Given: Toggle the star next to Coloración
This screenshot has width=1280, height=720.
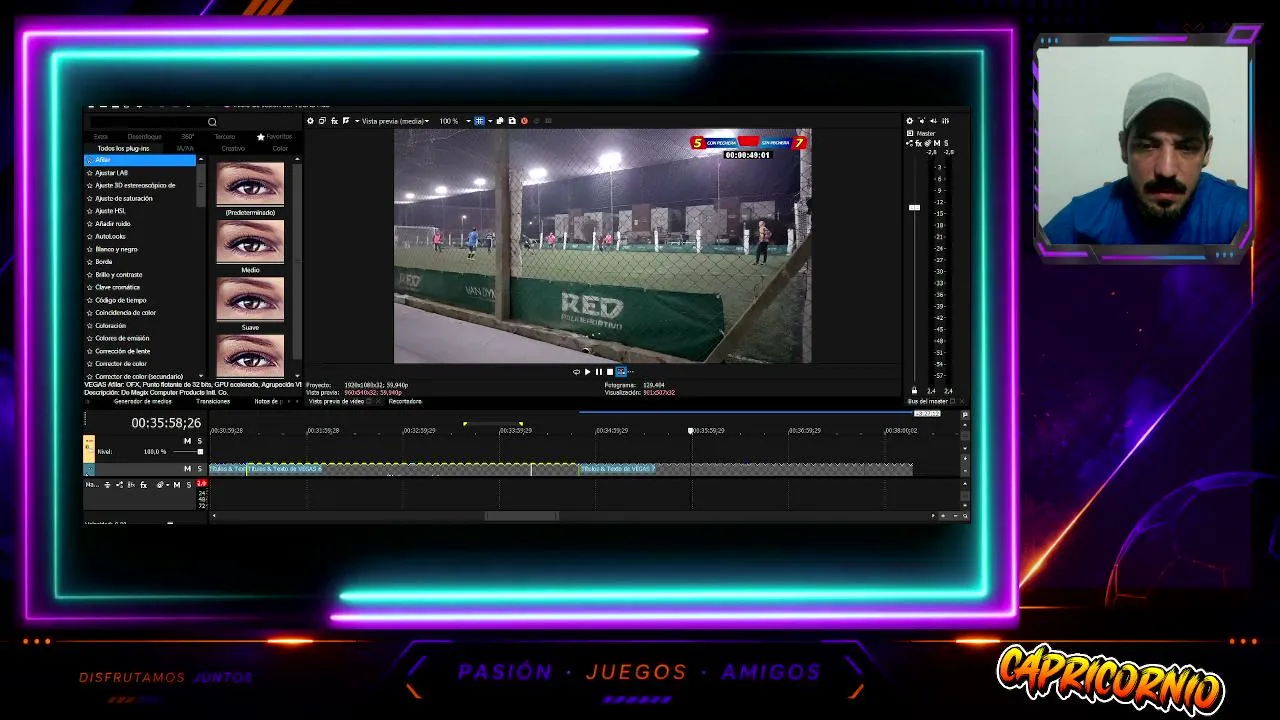Looking at the screenshot, I should click(90, 325).
